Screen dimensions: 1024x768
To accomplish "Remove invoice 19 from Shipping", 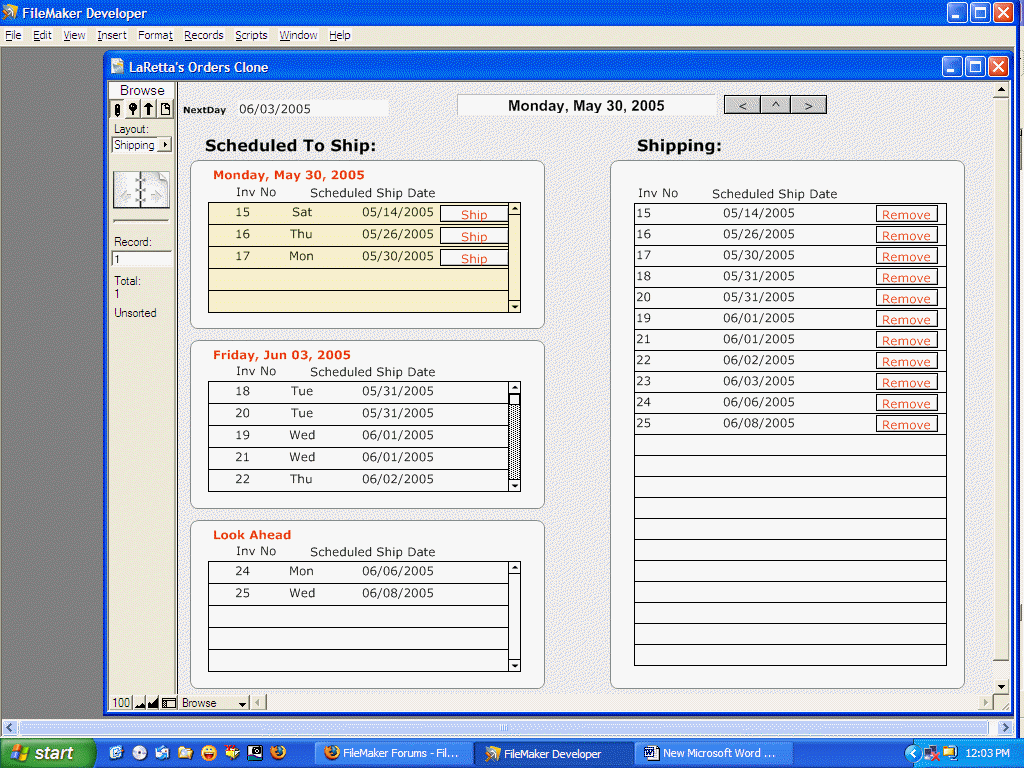I will coord(906,319).
